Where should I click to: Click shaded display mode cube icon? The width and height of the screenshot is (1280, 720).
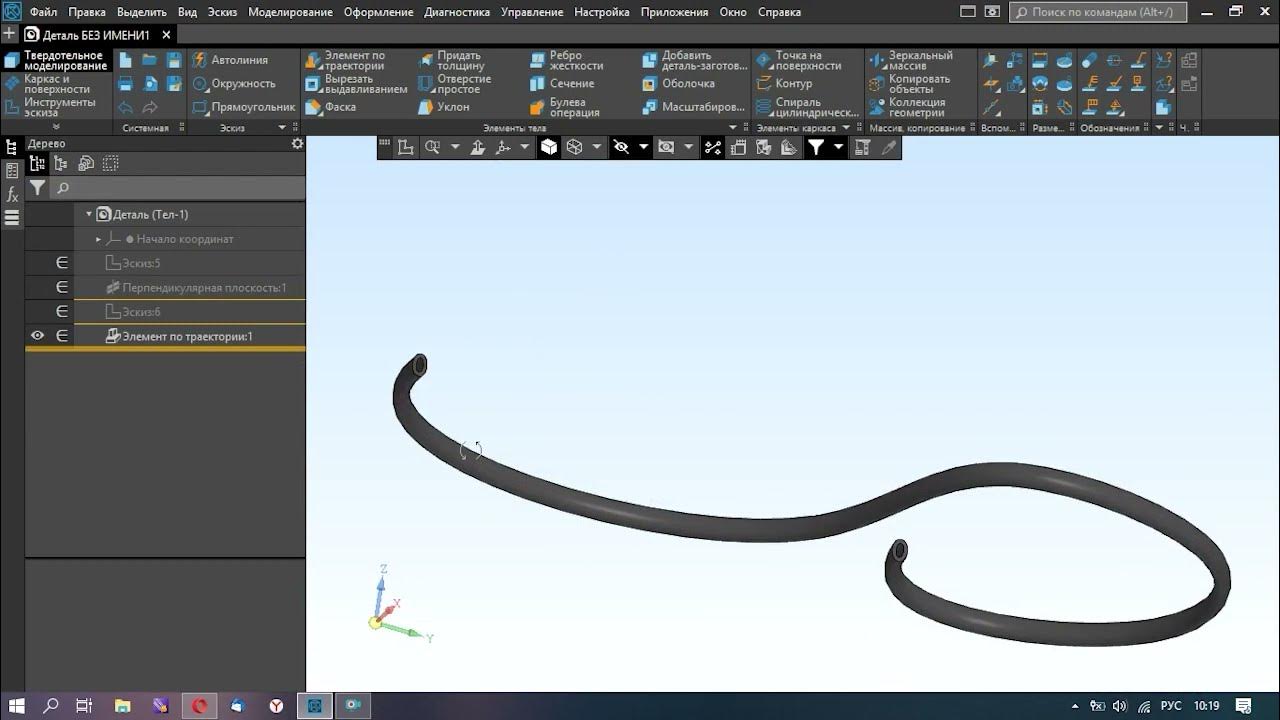pyautogui.click(x=549, y=147)
